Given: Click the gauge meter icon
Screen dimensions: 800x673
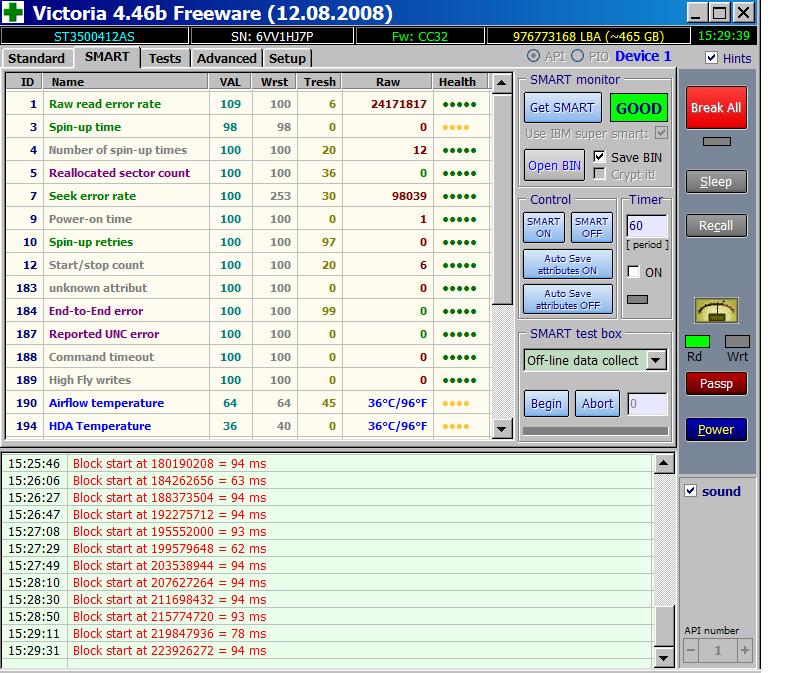Looking at the screenshot, I should tap(716, 310).
